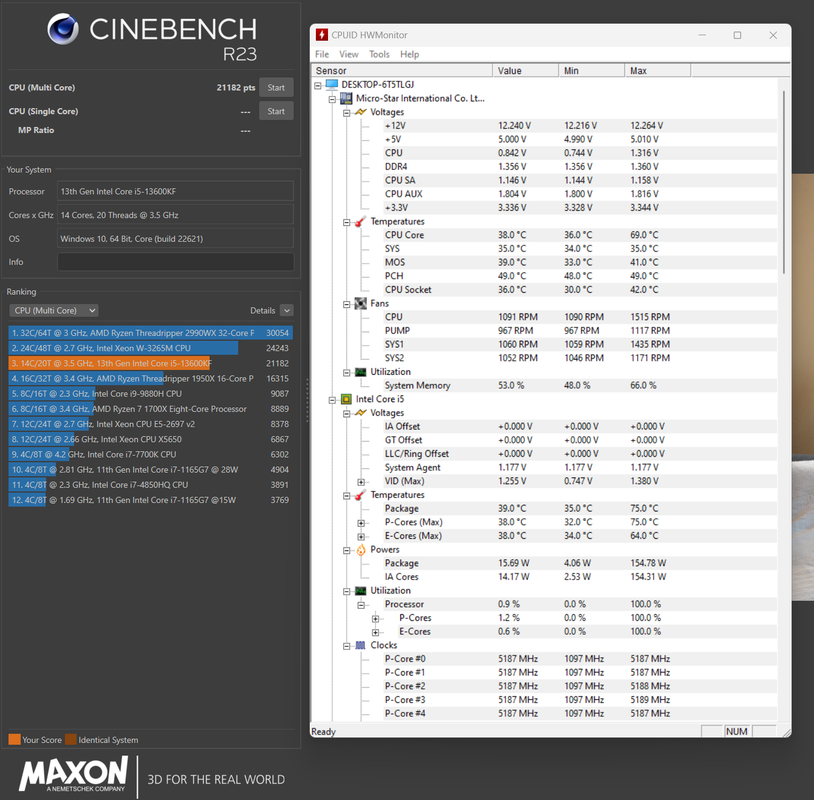This screenshot has height=800, width=814.
Task: Open the CPU (Multi Core) ranking dropdown
Action: (x=54, y=310)
